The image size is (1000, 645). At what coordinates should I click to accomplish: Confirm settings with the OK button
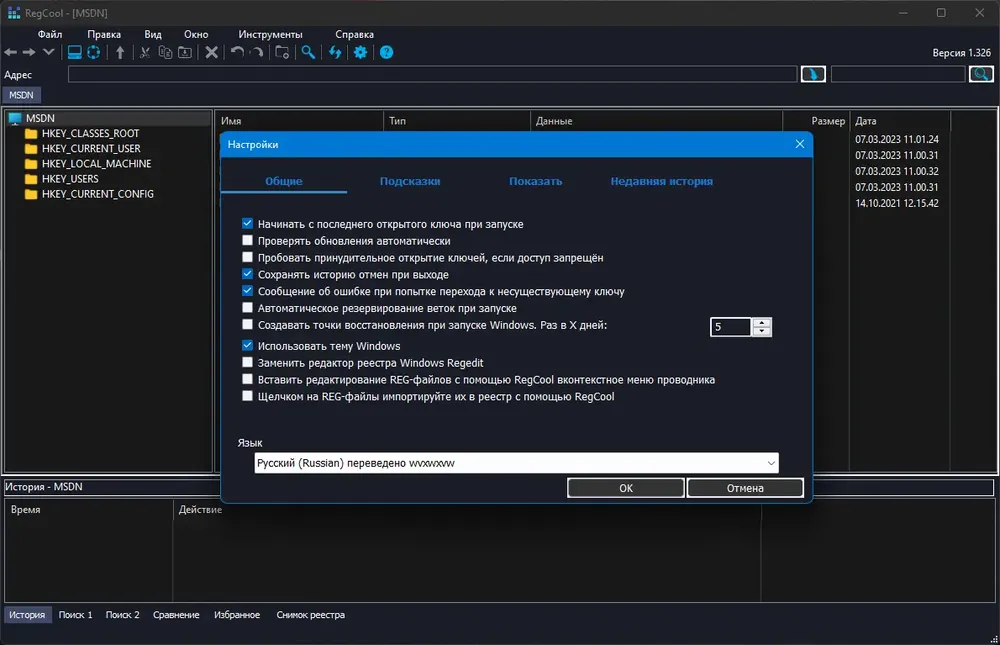[626, 488]
